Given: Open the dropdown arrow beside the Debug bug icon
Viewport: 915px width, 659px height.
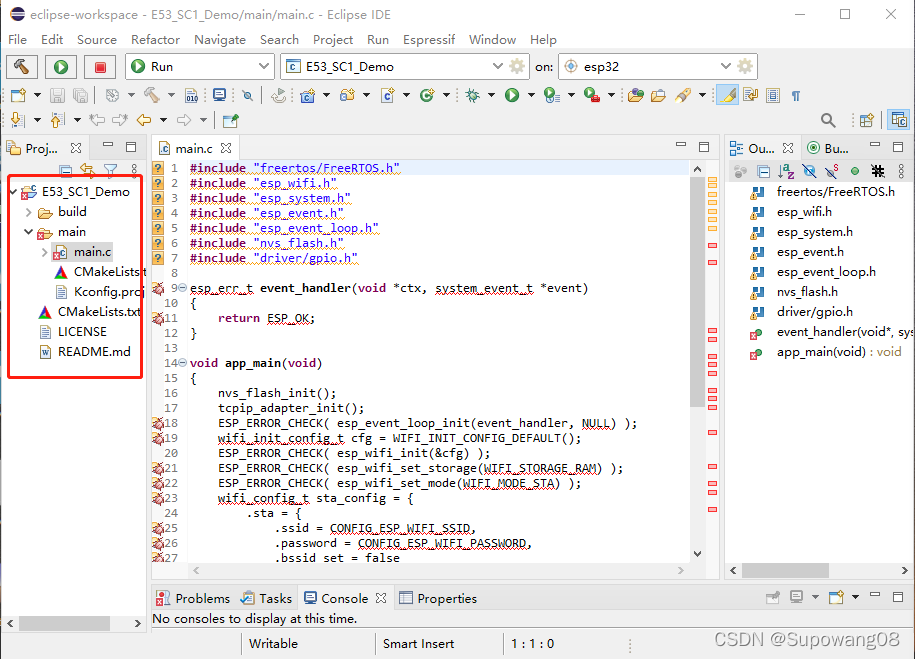Looking at the screenshot, I should coord(491,95).
